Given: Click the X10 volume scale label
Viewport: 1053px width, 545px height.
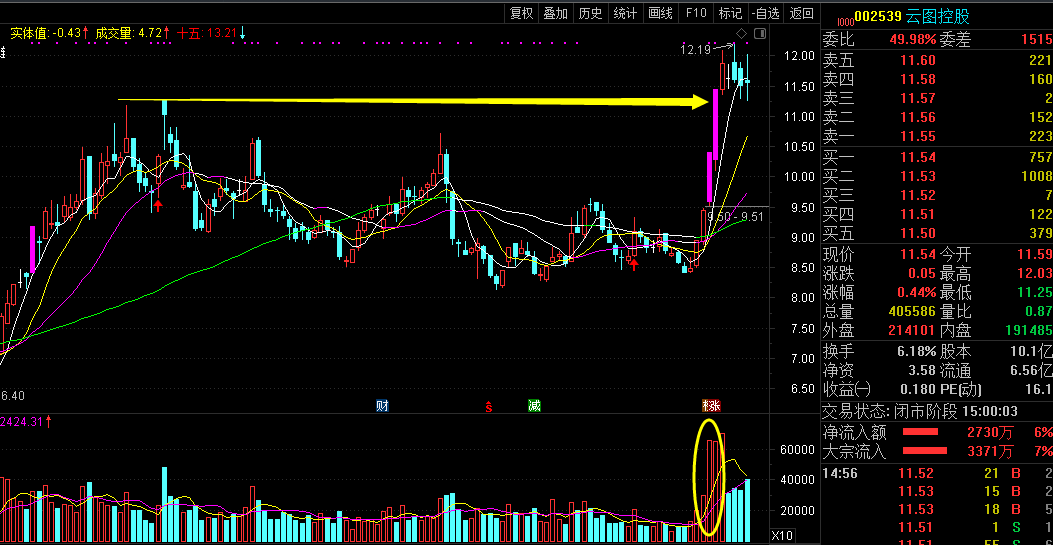Looking at the screenshot, I should [x=782, y=536].
